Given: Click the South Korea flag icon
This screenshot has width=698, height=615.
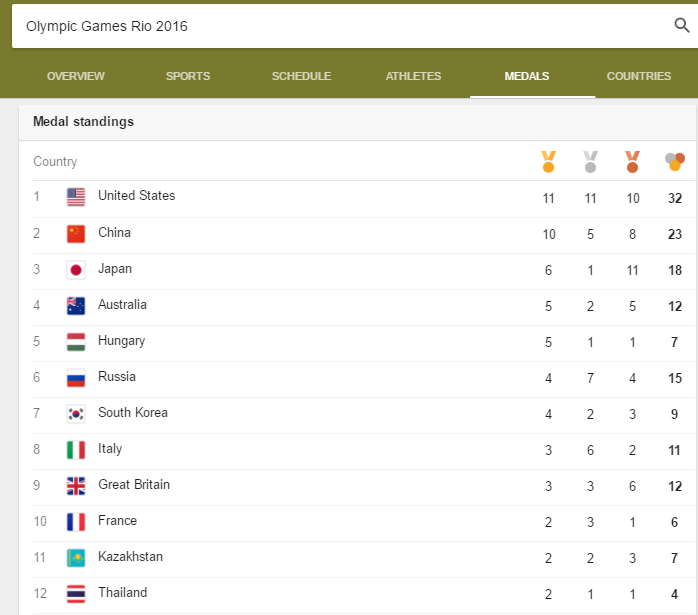Looking at the screenshot, I should point(76,413).
